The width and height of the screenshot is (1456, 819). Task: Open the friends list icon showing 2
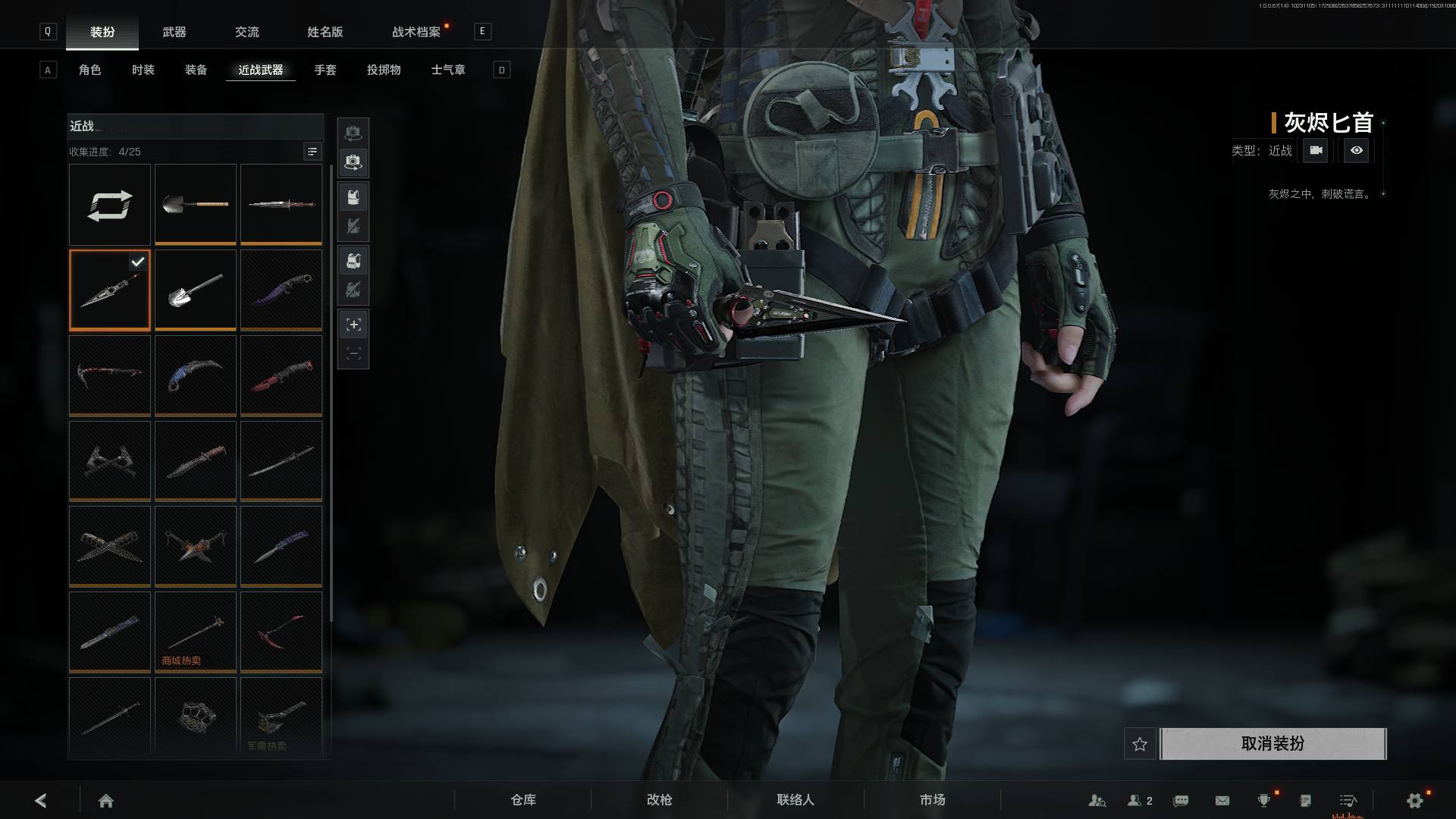pyautogui.click(x=1140, y=800)
